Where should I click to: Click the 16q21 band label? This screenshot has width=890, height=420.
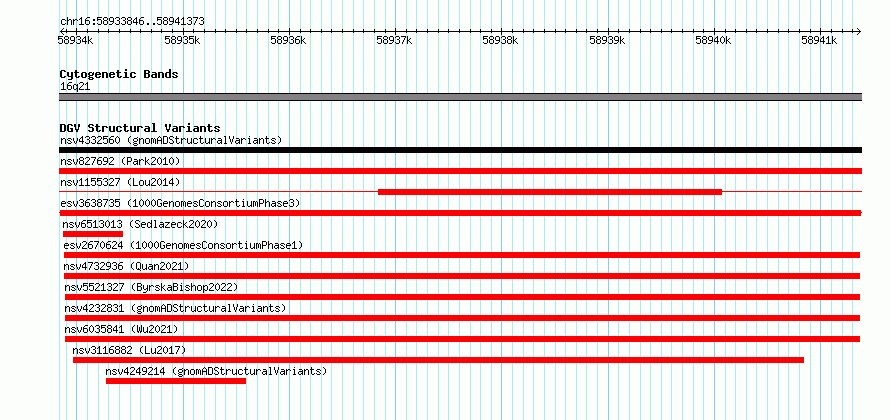75,87
